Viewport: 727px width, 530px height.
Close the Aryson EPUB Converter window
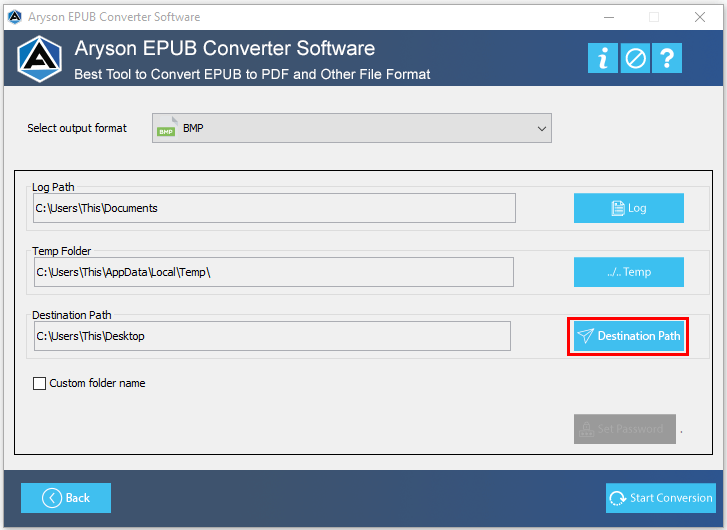pos(700,17)
